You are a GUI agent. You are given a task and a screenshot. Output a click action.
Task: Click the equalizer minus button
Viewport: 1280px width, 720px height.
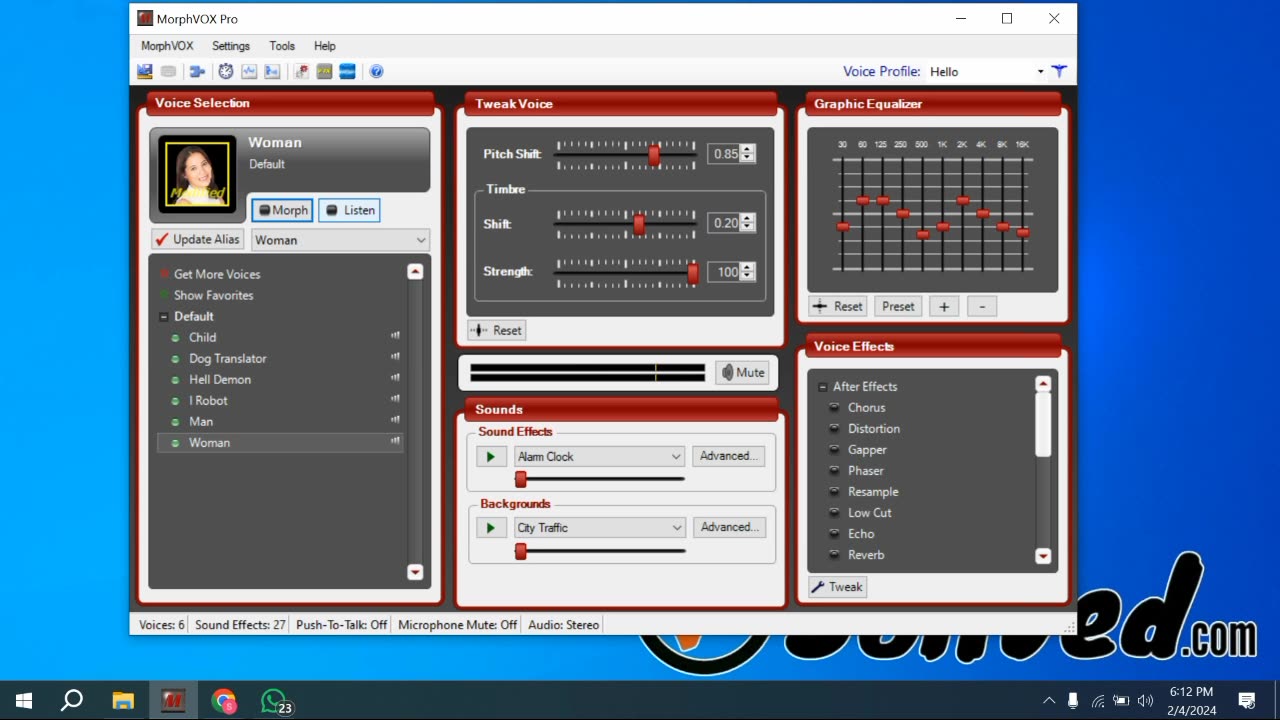(982, 307)
